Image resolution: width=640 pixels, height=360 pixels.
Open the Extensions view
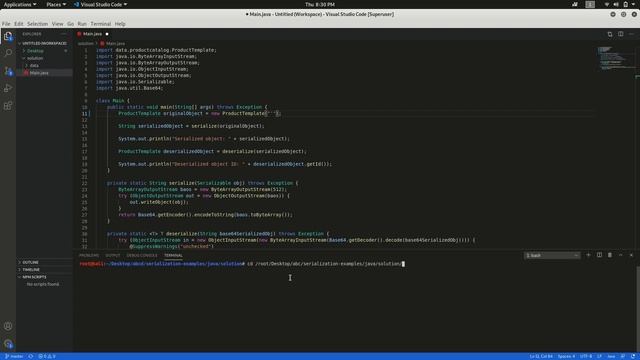(x=8, y=106)
